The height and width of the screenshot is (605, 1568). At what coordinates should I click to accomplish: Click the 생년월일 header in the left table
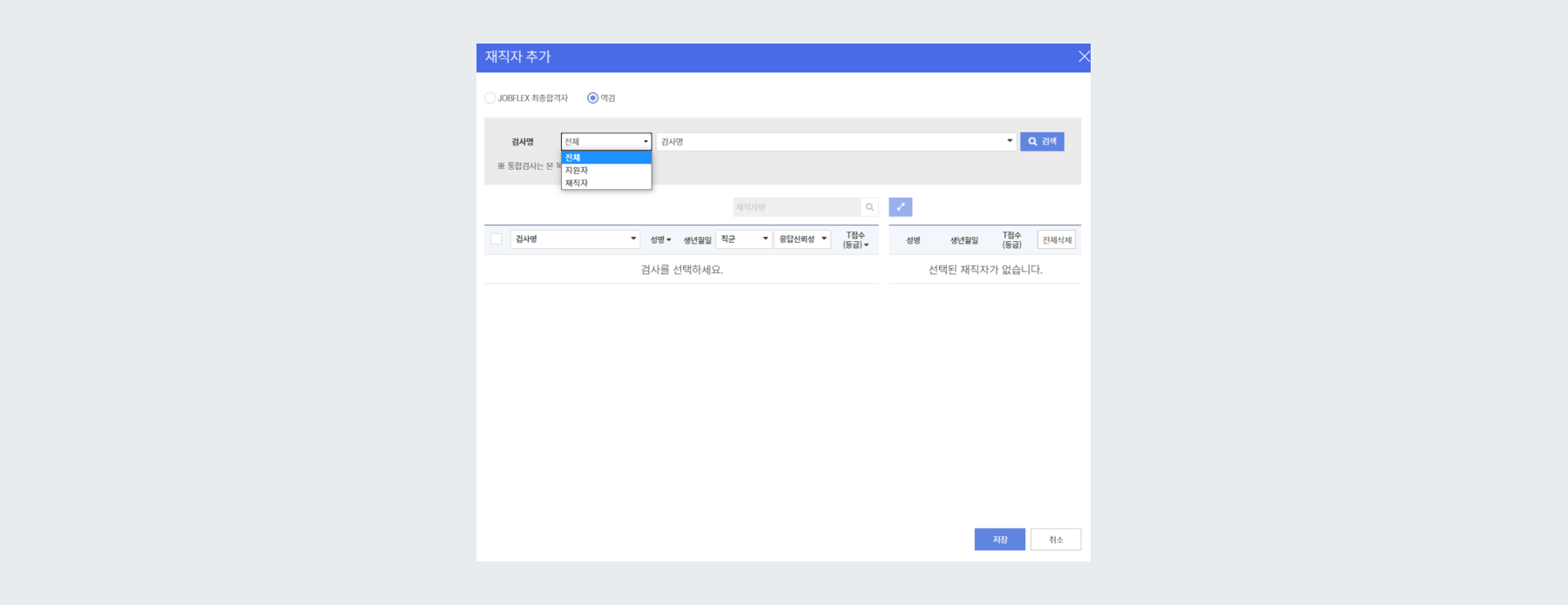click(697, 240)
